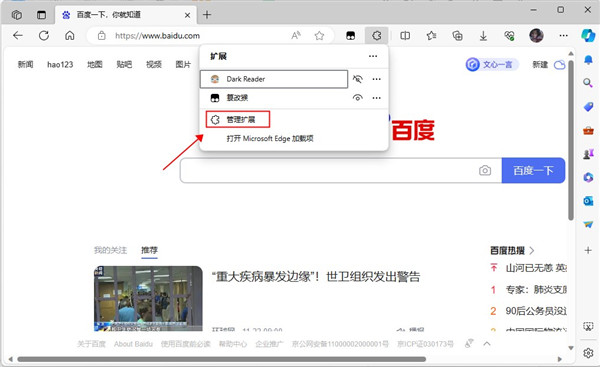
Task: Open sidebar notifications bell
Action: point(588,60)
